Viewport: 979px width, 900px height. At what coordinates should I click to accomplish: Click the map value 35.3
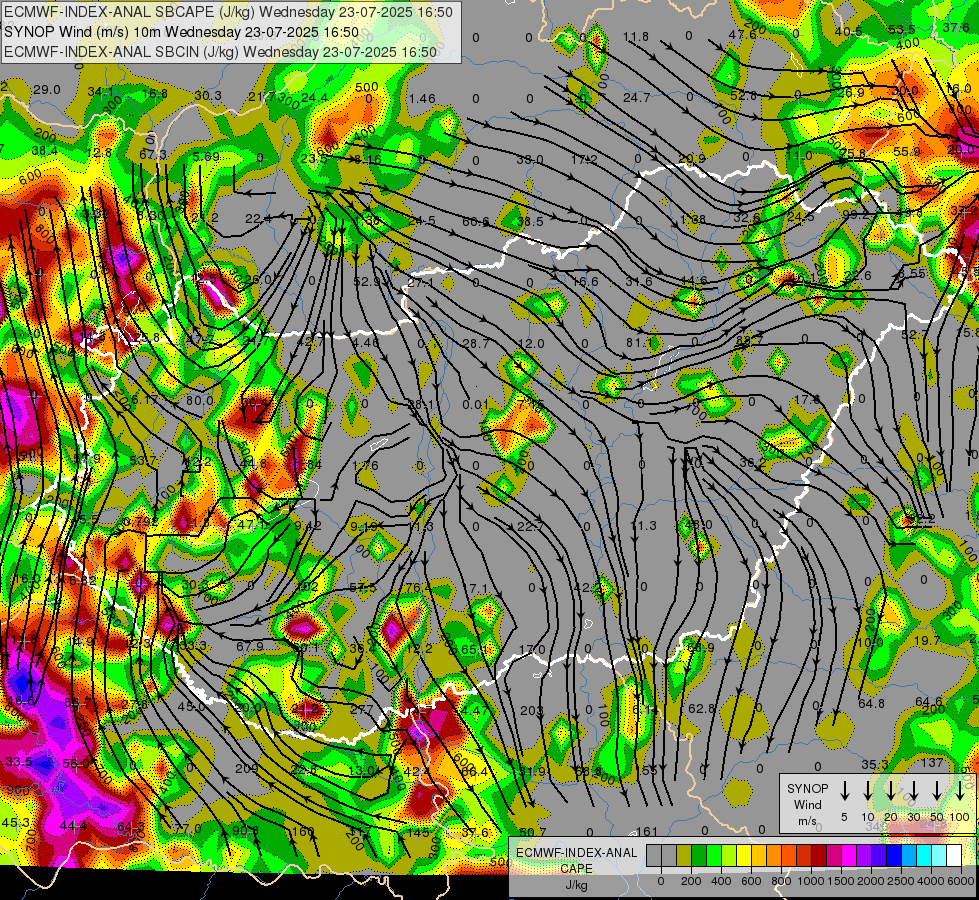coord(875,764)
